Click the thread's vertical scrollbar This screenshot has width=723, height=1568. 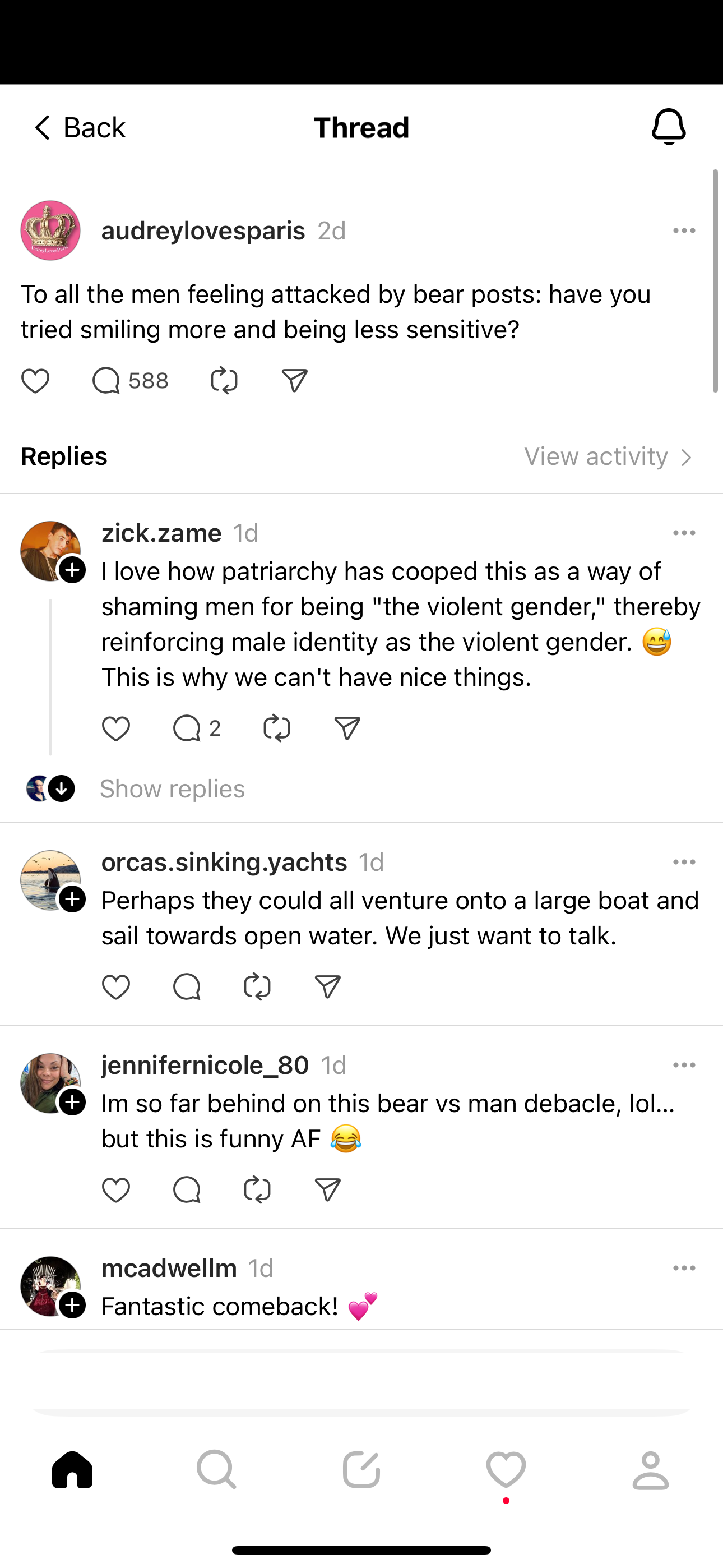coord(715,281)
